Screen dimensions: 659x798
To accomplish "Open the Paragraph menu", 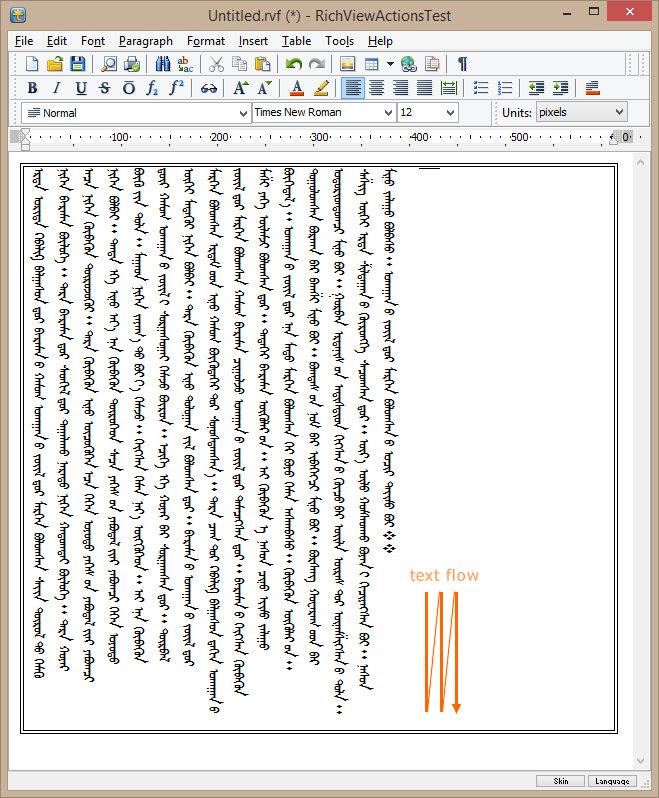I will 145,41.
